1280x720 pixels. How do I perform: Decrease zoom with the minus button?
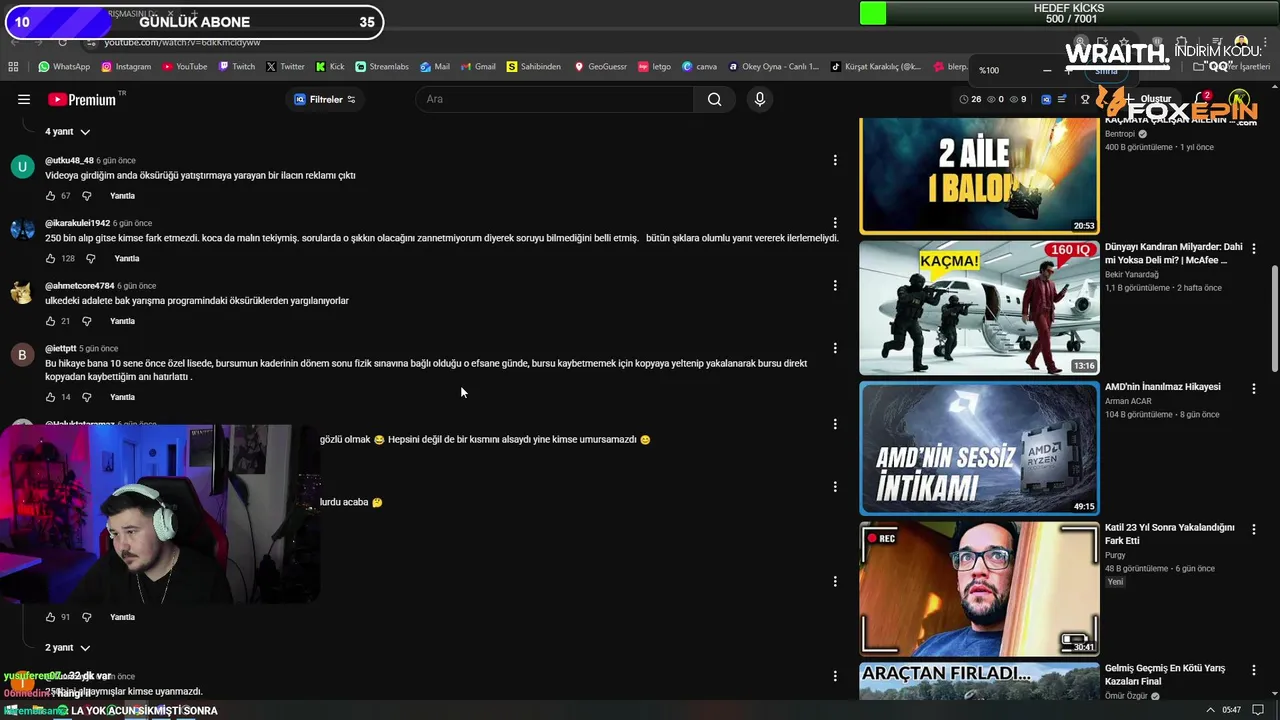point(1047,70)
